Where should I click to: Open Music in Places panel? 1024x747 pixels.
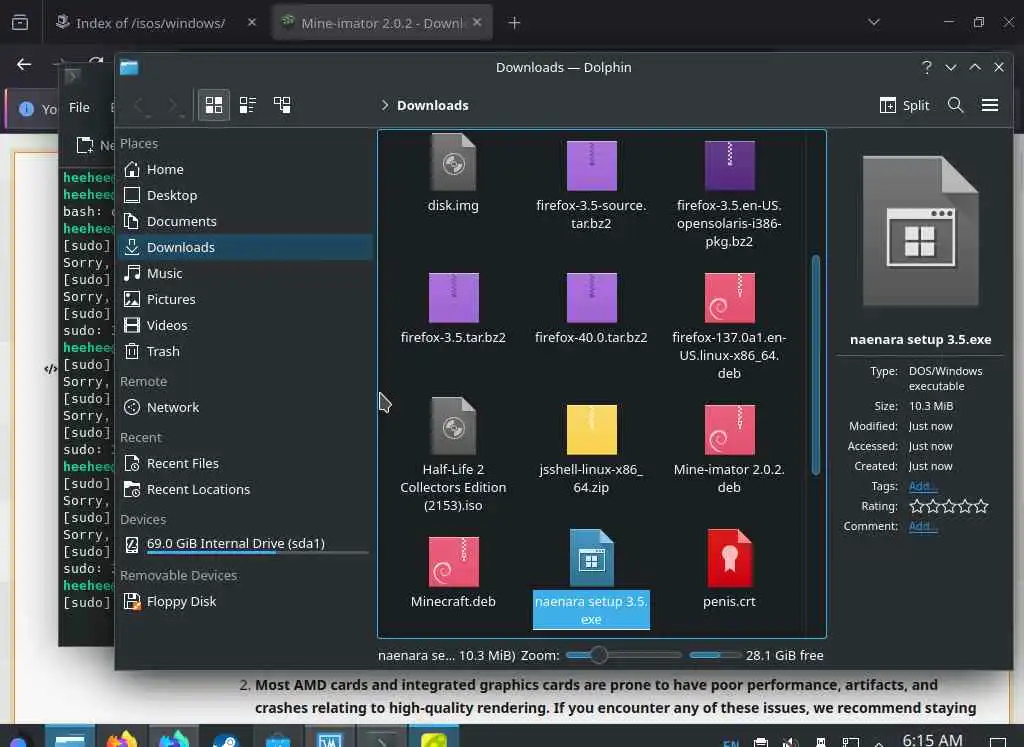(246, 273)
